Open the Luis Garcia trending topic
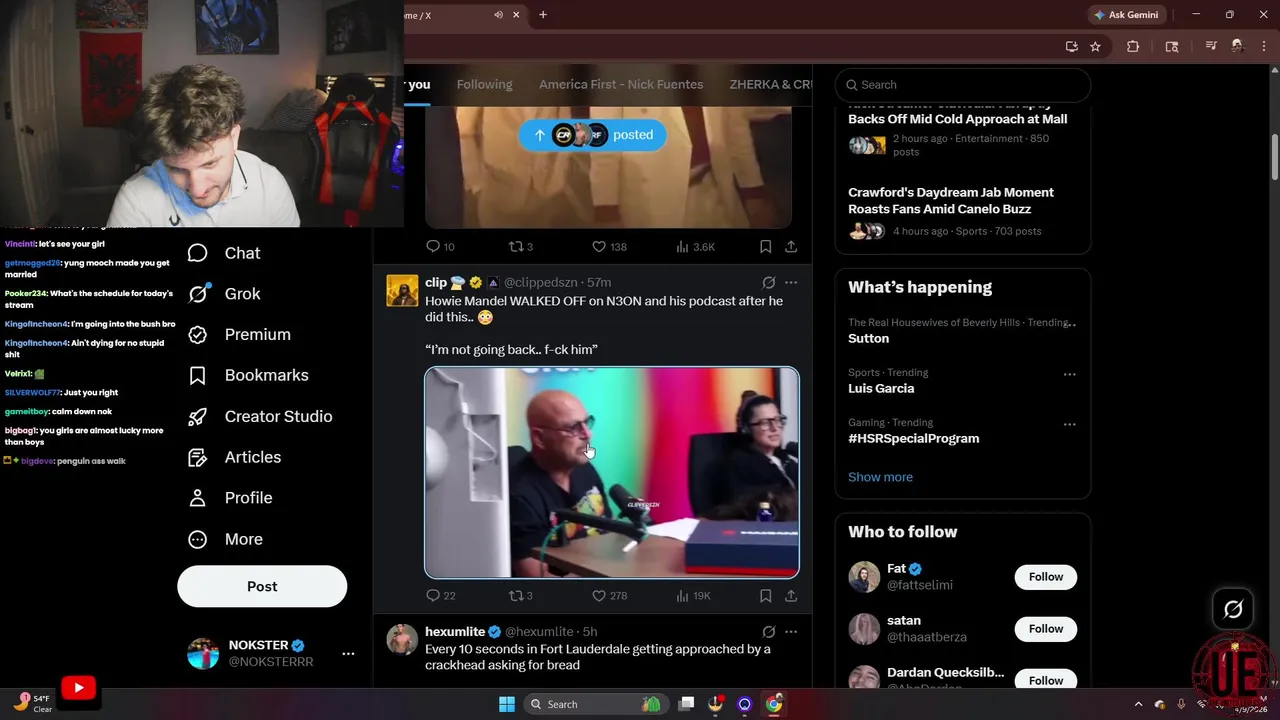The image size is (1280, 720). tap(881, 388)
